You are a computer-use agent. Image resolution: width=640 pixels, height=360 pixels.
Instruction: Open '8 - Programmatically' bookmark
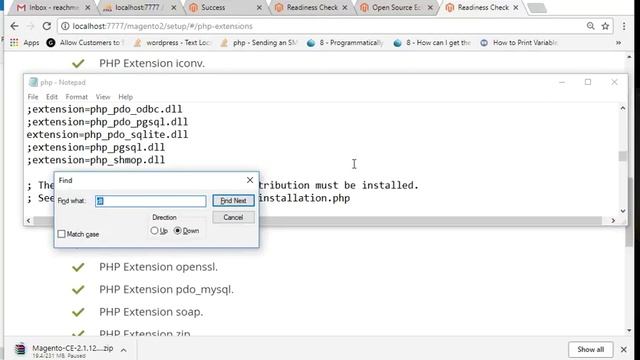[345, 42]
